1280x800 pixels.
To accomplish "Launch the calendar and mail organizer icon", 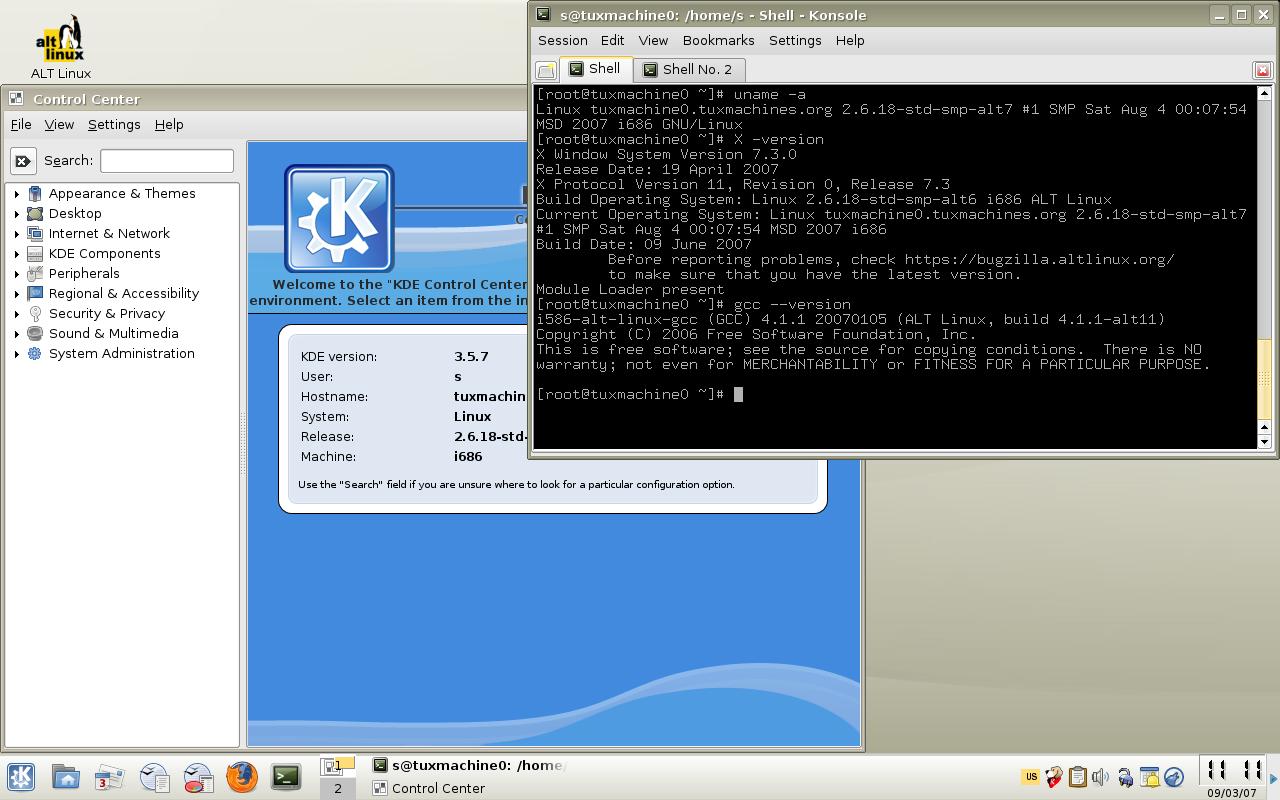I will 109,777.
